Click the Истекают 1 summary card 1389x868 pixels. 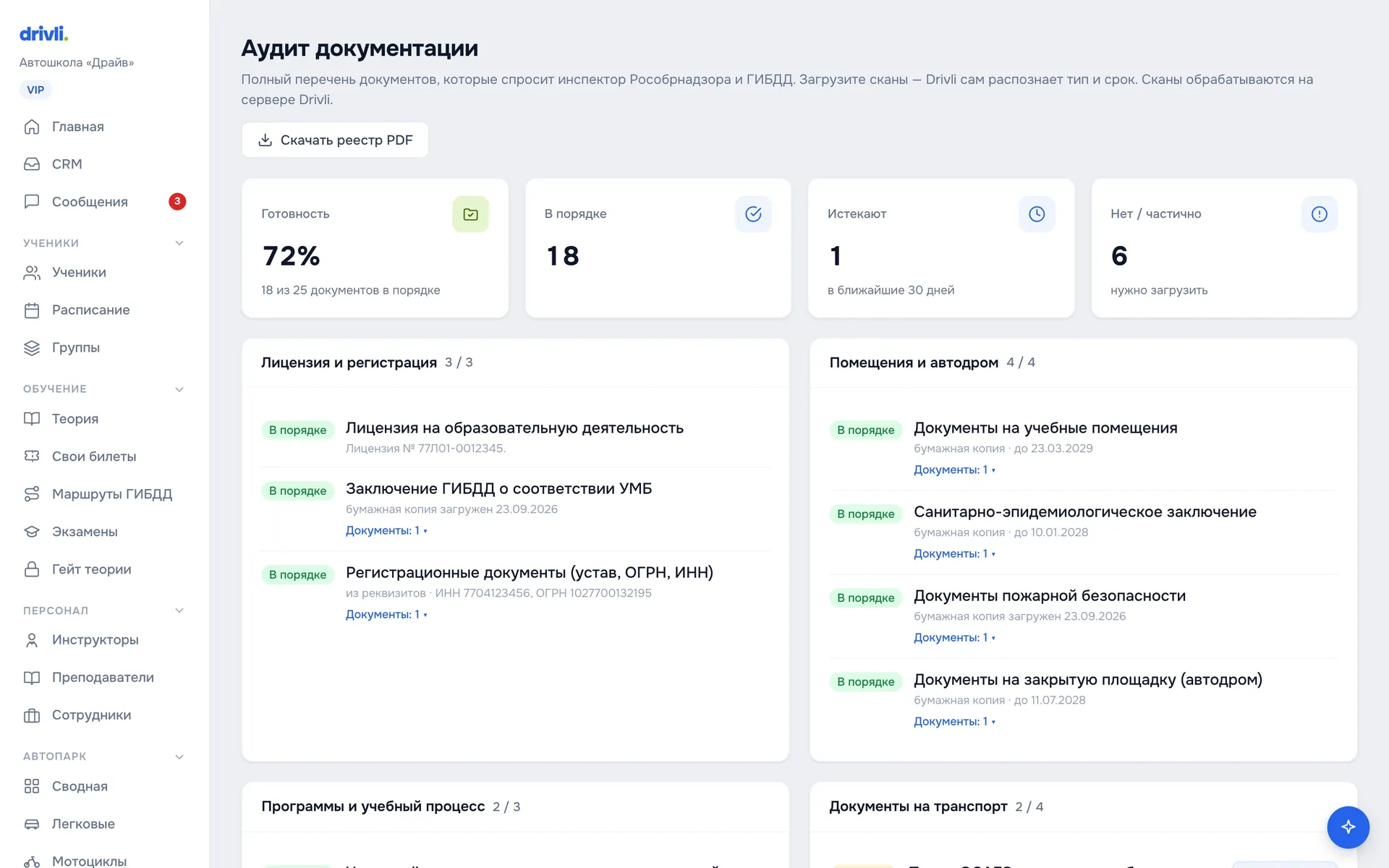[941, 248]
